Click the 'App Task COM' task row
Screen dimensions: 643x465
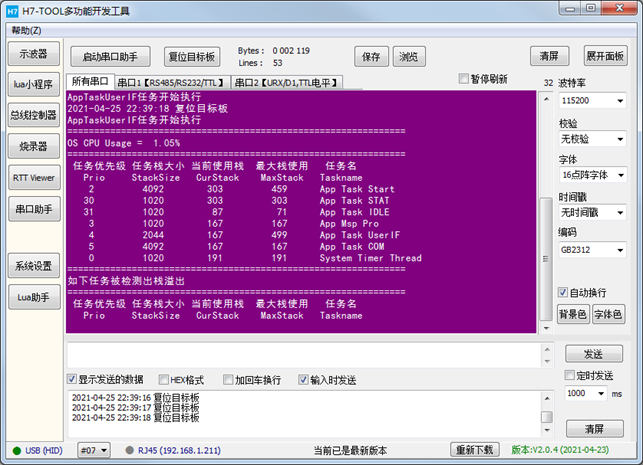tap(236, 246)
